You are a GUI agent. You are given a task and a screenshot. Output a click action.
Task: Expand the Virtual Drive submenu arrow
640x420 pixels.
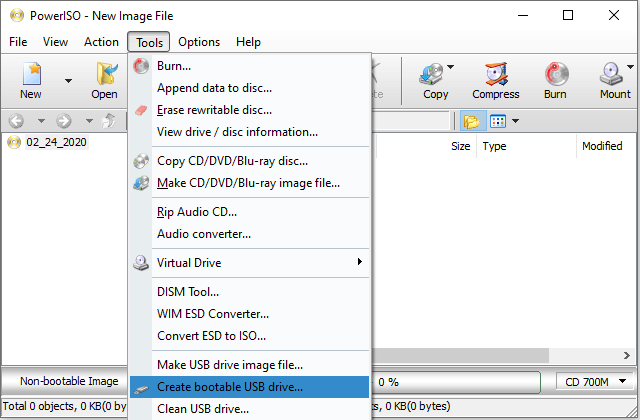360,262
